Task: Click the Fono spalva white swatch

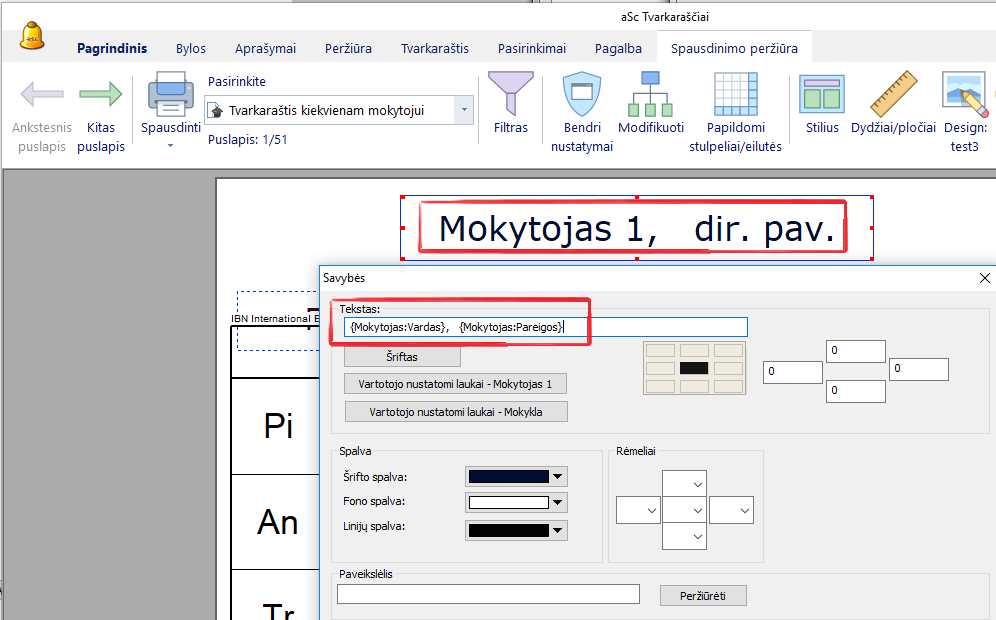Action: pyautogui.click(x=507, y=503)
